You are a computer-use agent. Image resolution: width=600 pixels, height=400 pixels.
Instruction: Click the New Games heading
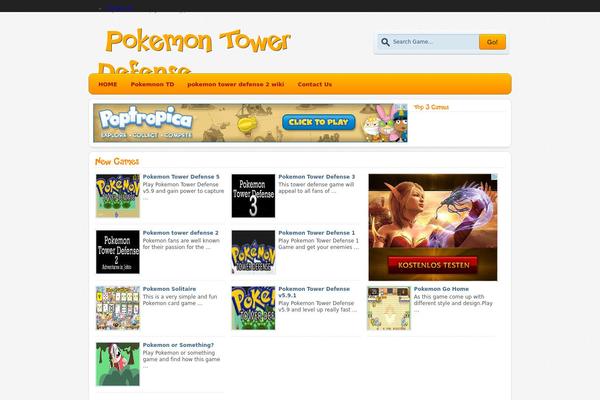click(117, 162)
